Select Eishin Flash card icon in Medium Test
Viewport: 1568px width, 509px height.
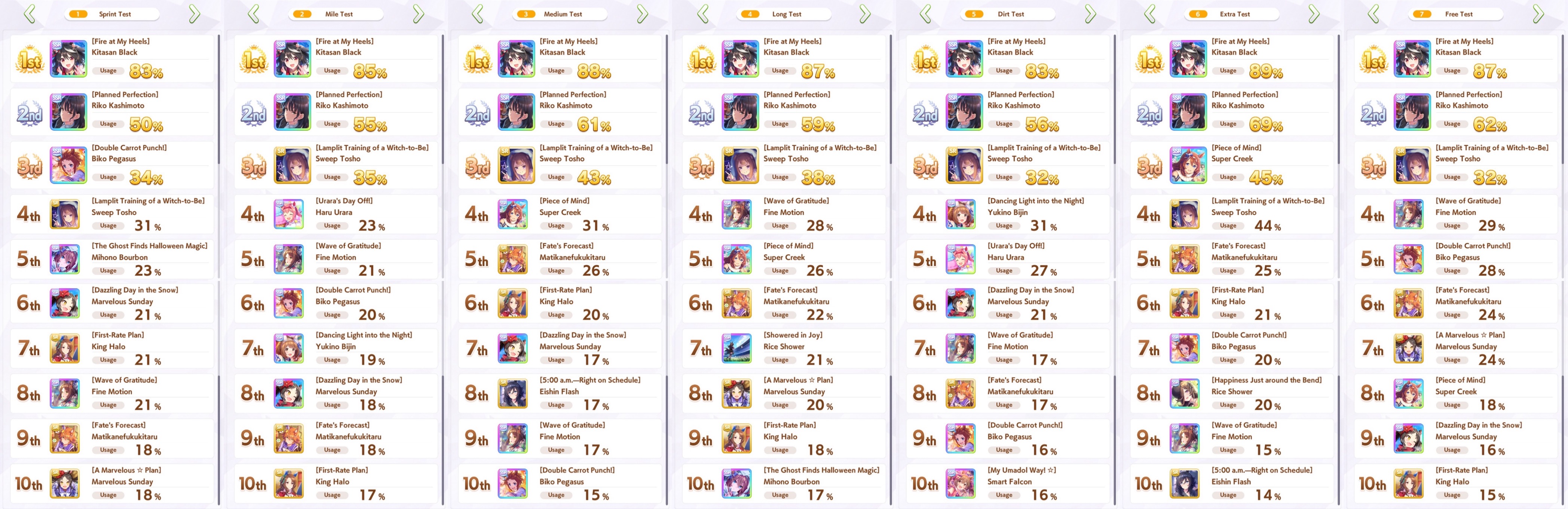point(512,393)
